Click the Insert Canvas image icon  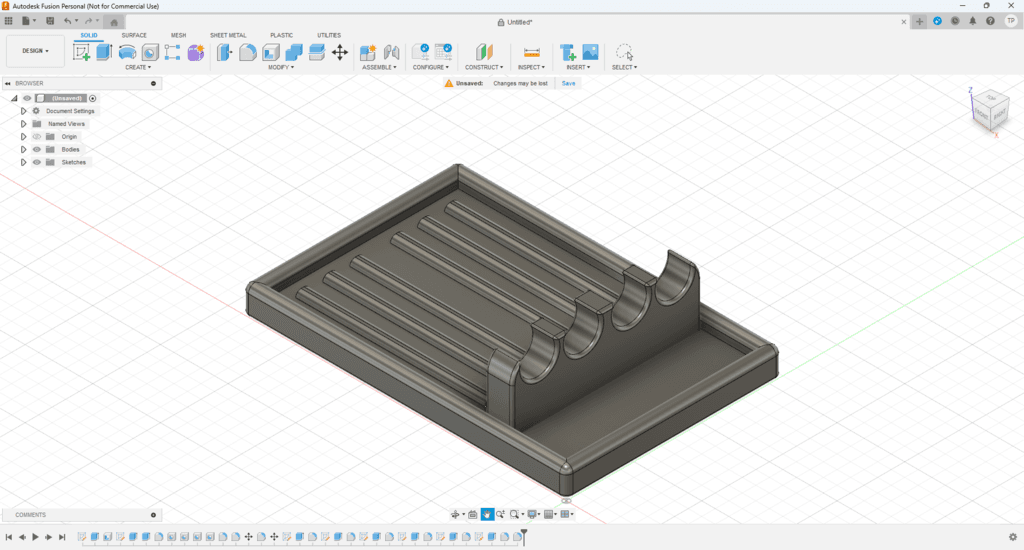click(x=590, y=52)
